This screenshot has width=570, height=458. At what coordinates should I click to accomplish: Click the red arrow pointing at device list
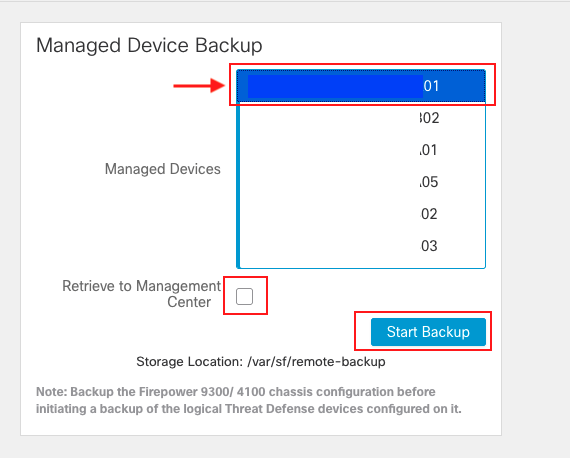pyautogui.click(x=199, y=86)
